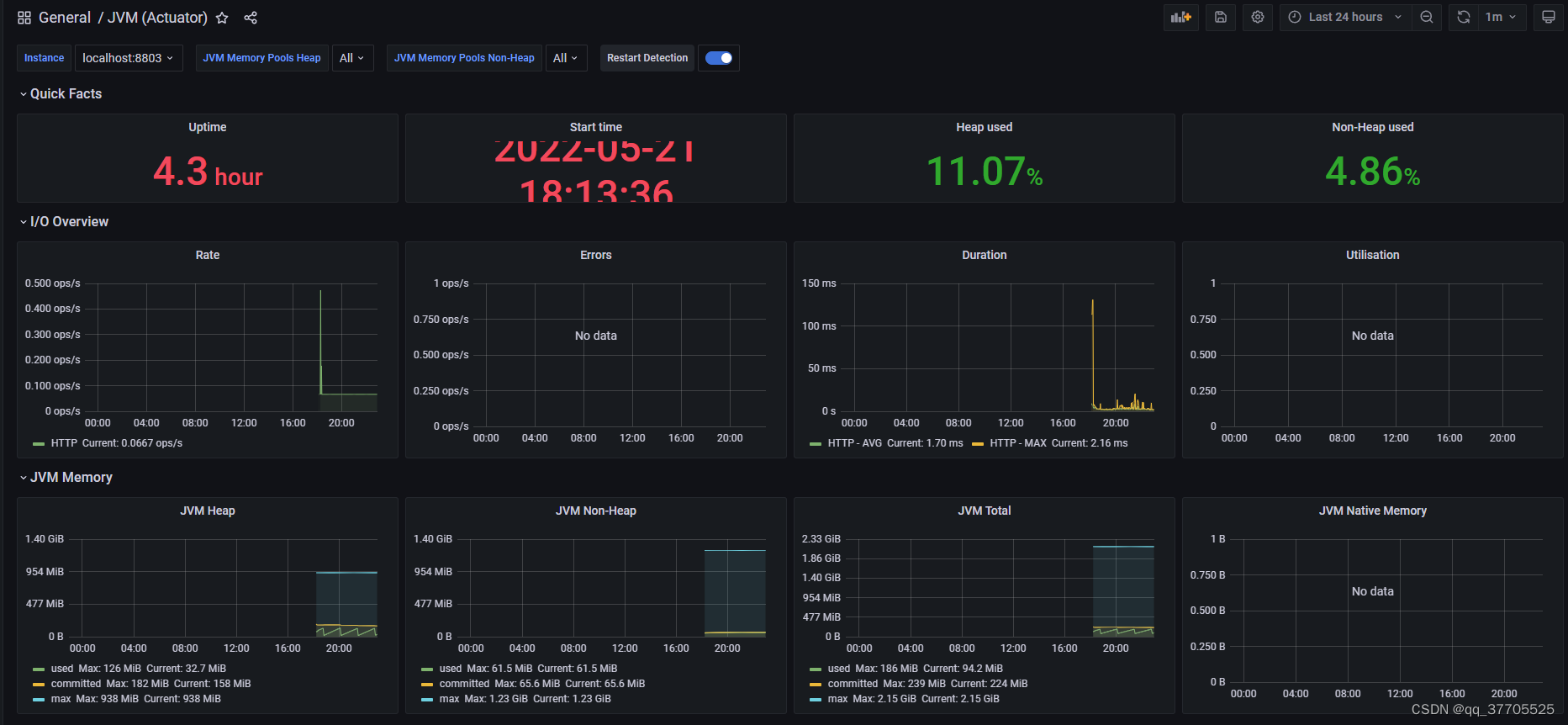
Task: Cycle view mode monitor icon
Action: (1549, 17)
